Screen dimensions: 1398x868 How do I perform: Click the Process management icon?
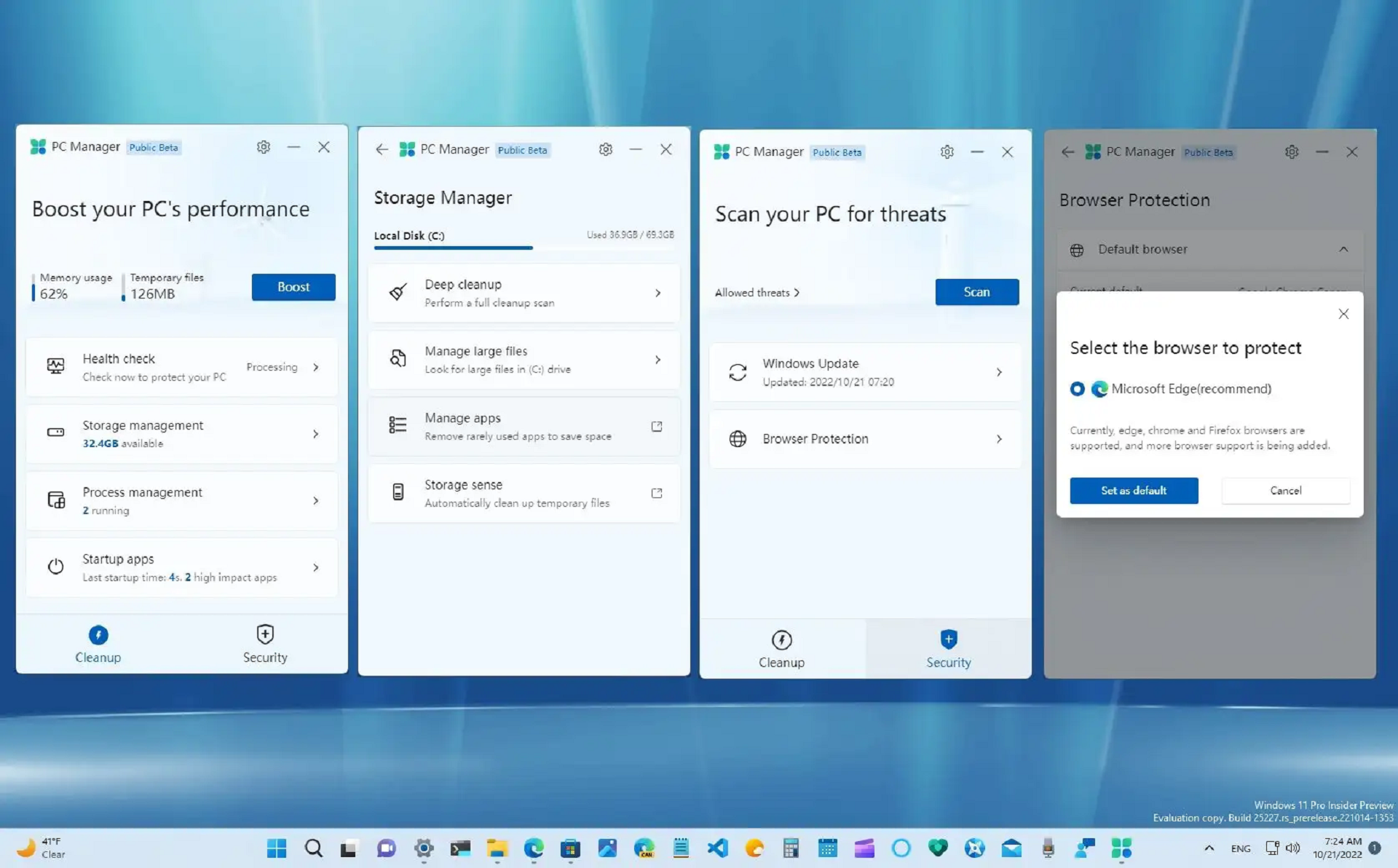point(56,500)
